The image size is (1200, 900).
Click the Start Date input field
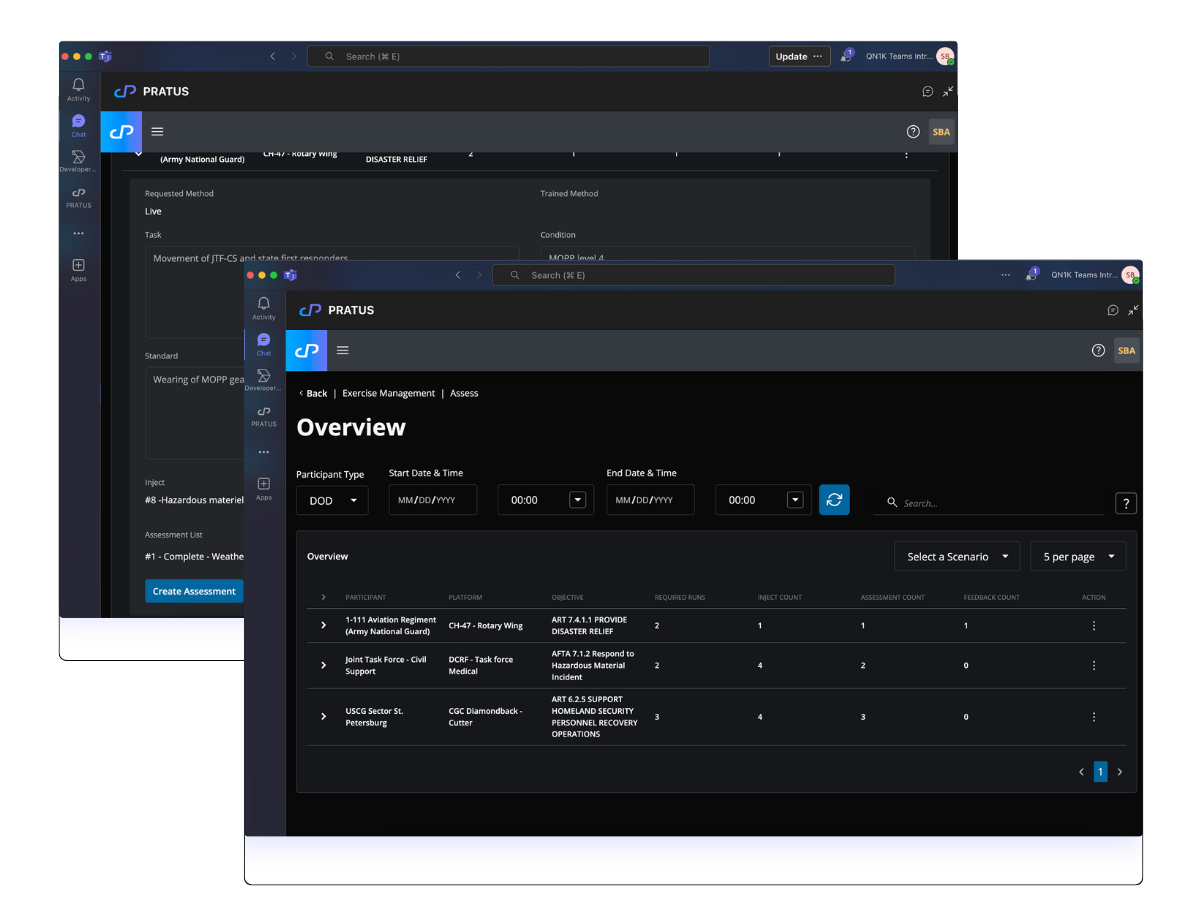click(x=432, y=500)
